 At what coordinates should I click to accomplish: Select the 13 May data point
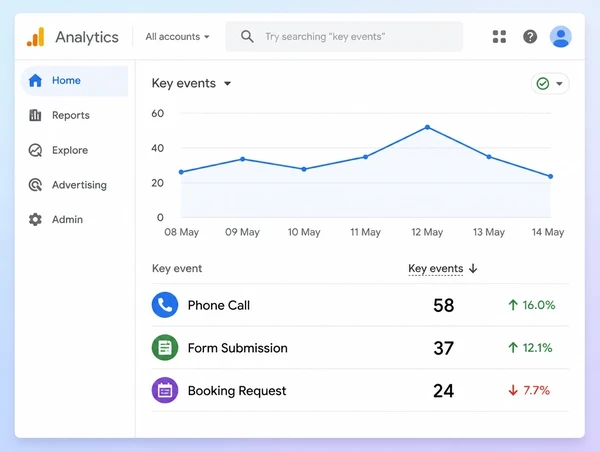pyautogui.click(x=489, y=157)
